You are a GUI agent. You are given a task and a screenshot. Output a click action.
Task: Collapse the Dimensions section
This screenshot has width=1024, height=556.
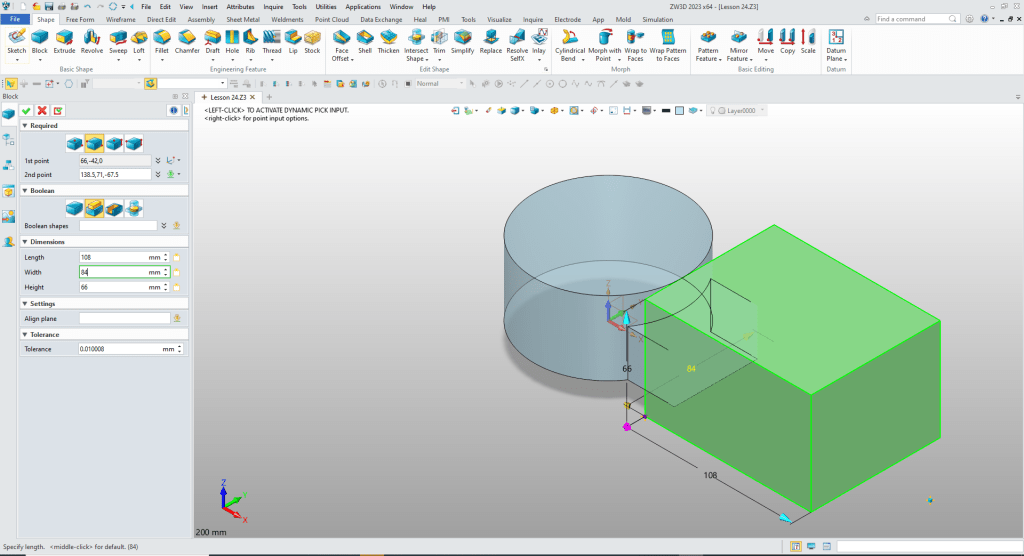tap(24, 242)
